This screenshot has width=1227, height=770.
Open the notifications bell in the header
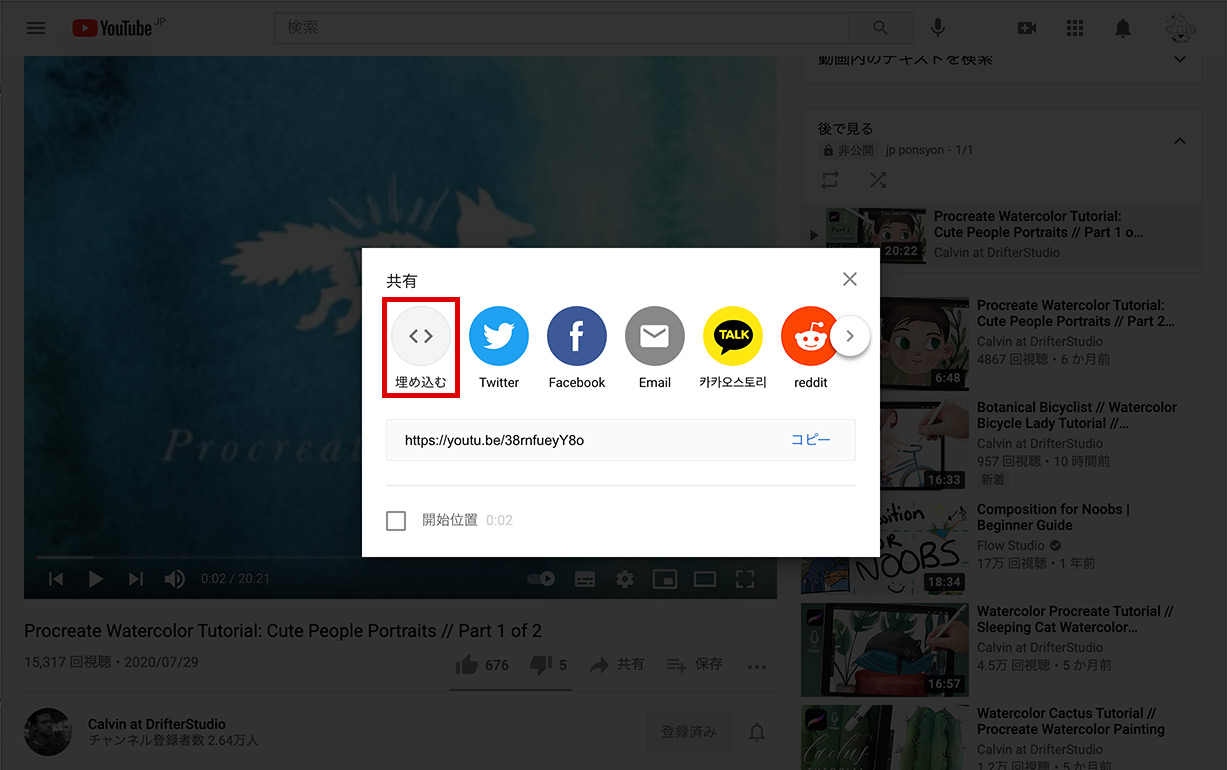pos(1123,28)
